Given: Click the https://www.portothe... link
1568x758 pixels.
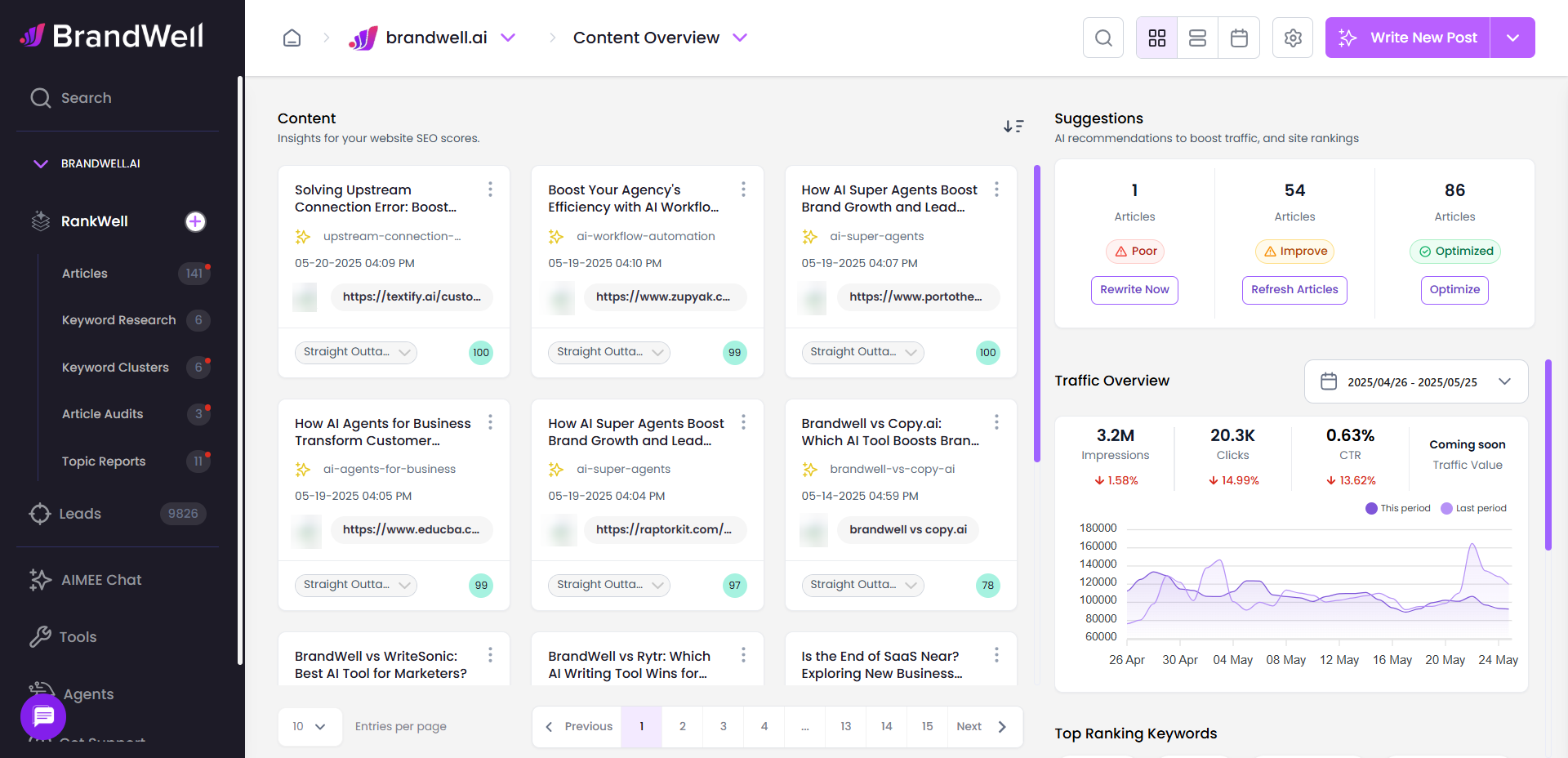Looking at the screenshot, I should click(x=918, y=297).
